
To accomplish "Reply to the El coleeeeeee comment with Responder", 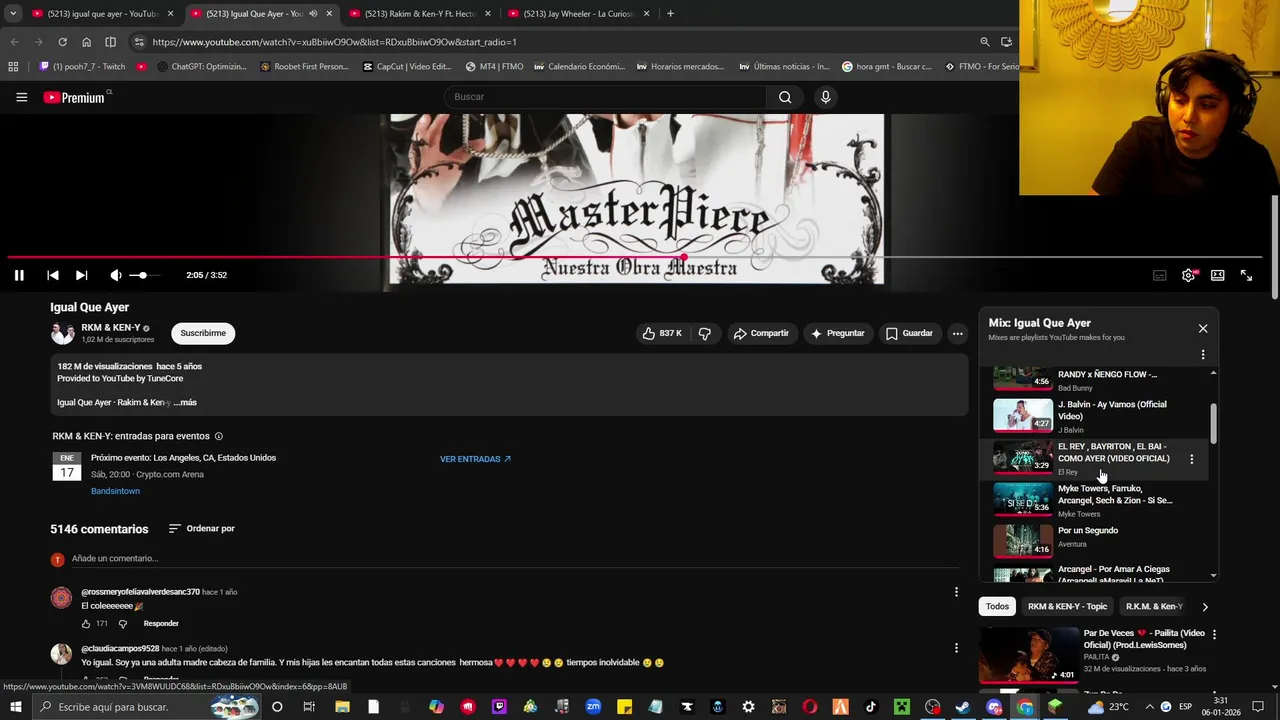I will (161, 623).
